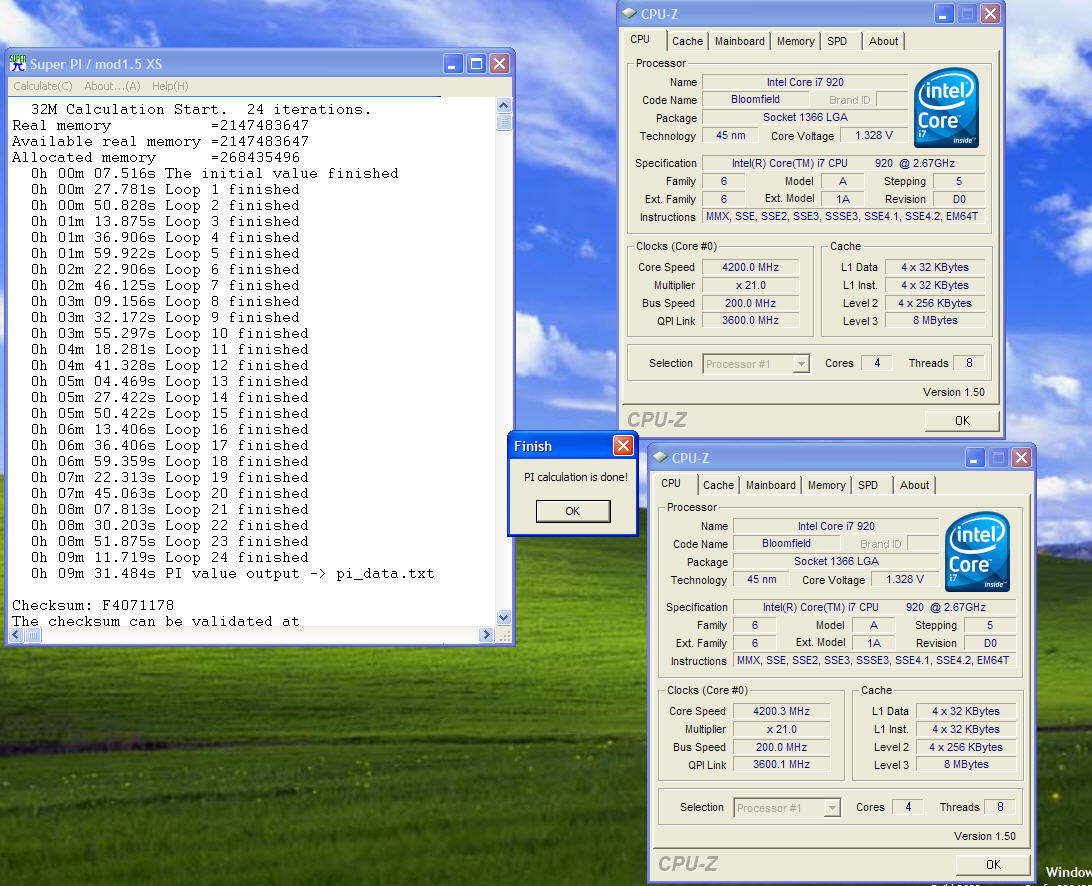1092x886 pixels.
Task: Click the Bloomfield code name in top CPU-Z
Action: (756, 100)
